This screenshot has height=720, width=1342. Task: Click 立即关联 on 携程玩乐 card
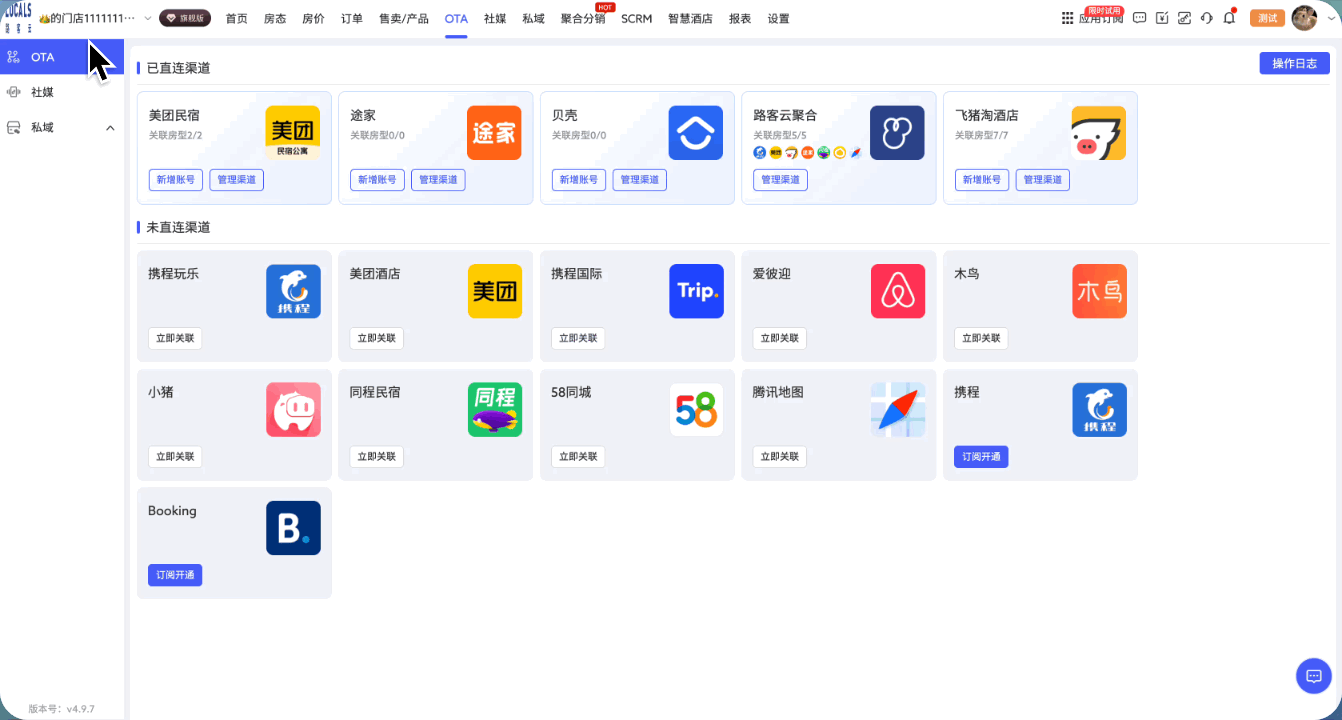[x=175, y=338]
